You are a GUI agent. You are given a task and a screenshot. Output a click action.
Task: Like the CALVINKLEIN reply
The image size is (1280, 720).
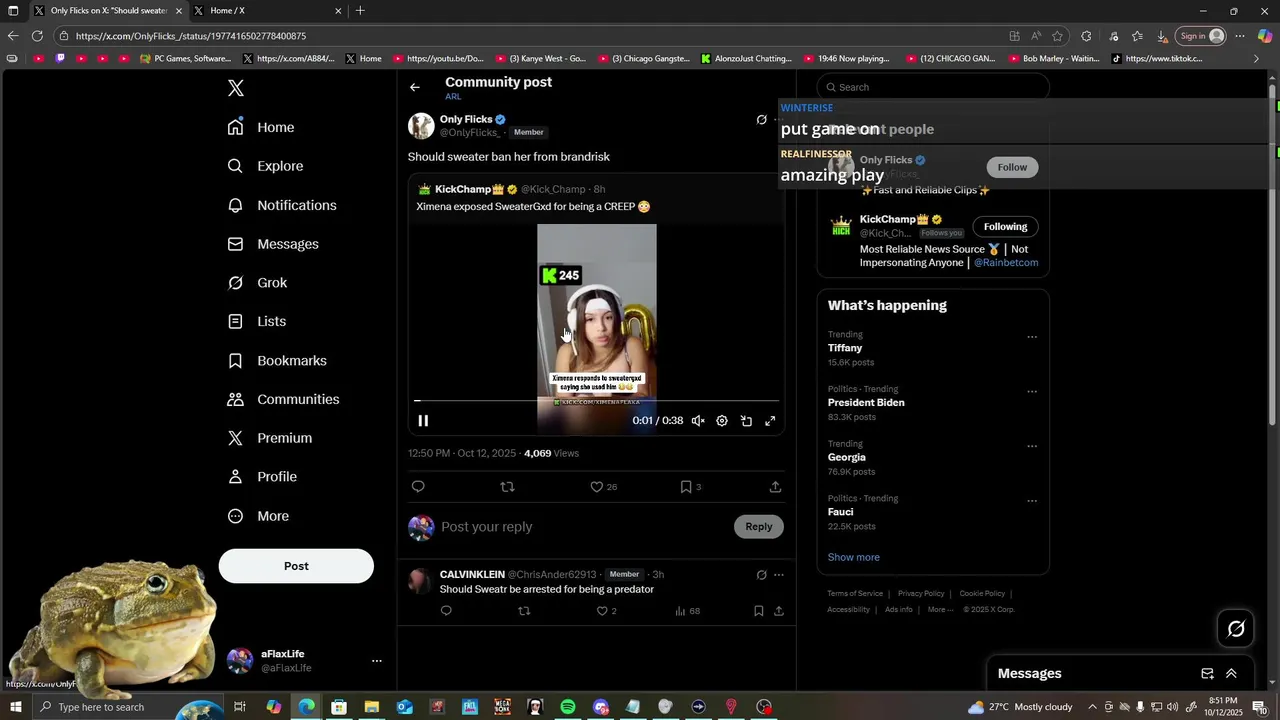pos(602,611)
